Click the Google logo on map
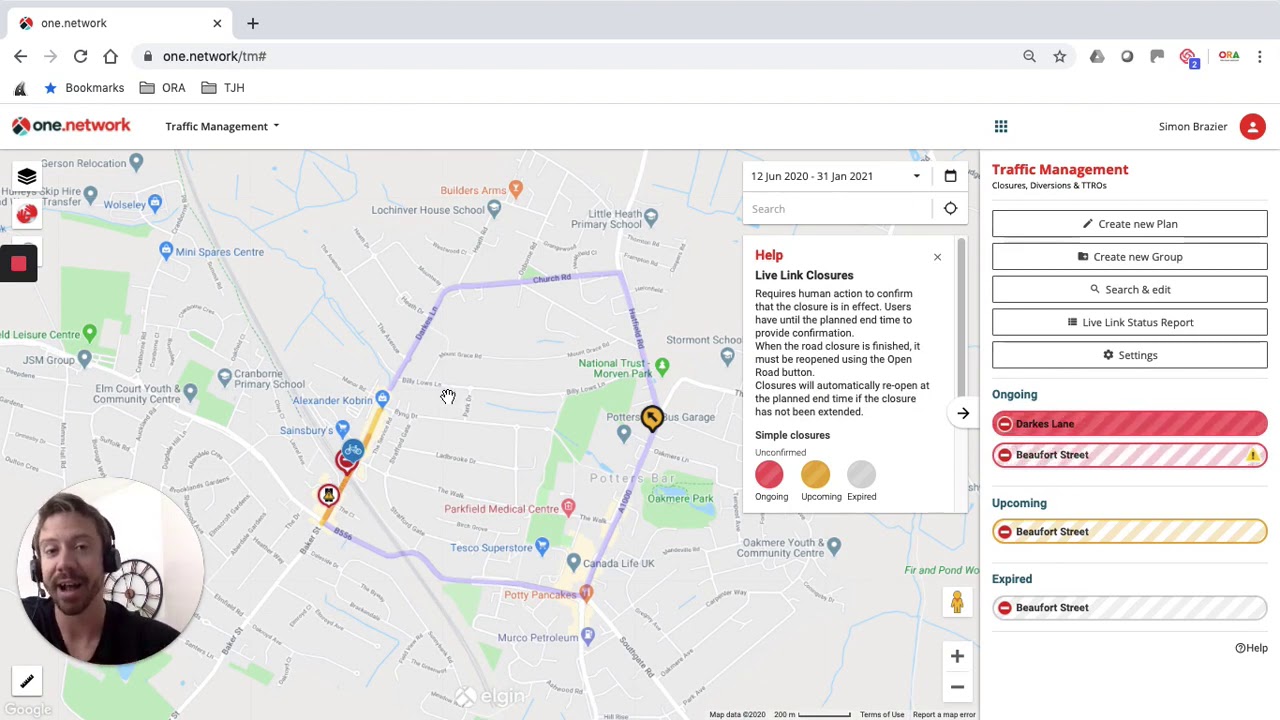Viewport: 1280px width, 720px height. click(27, 710)
